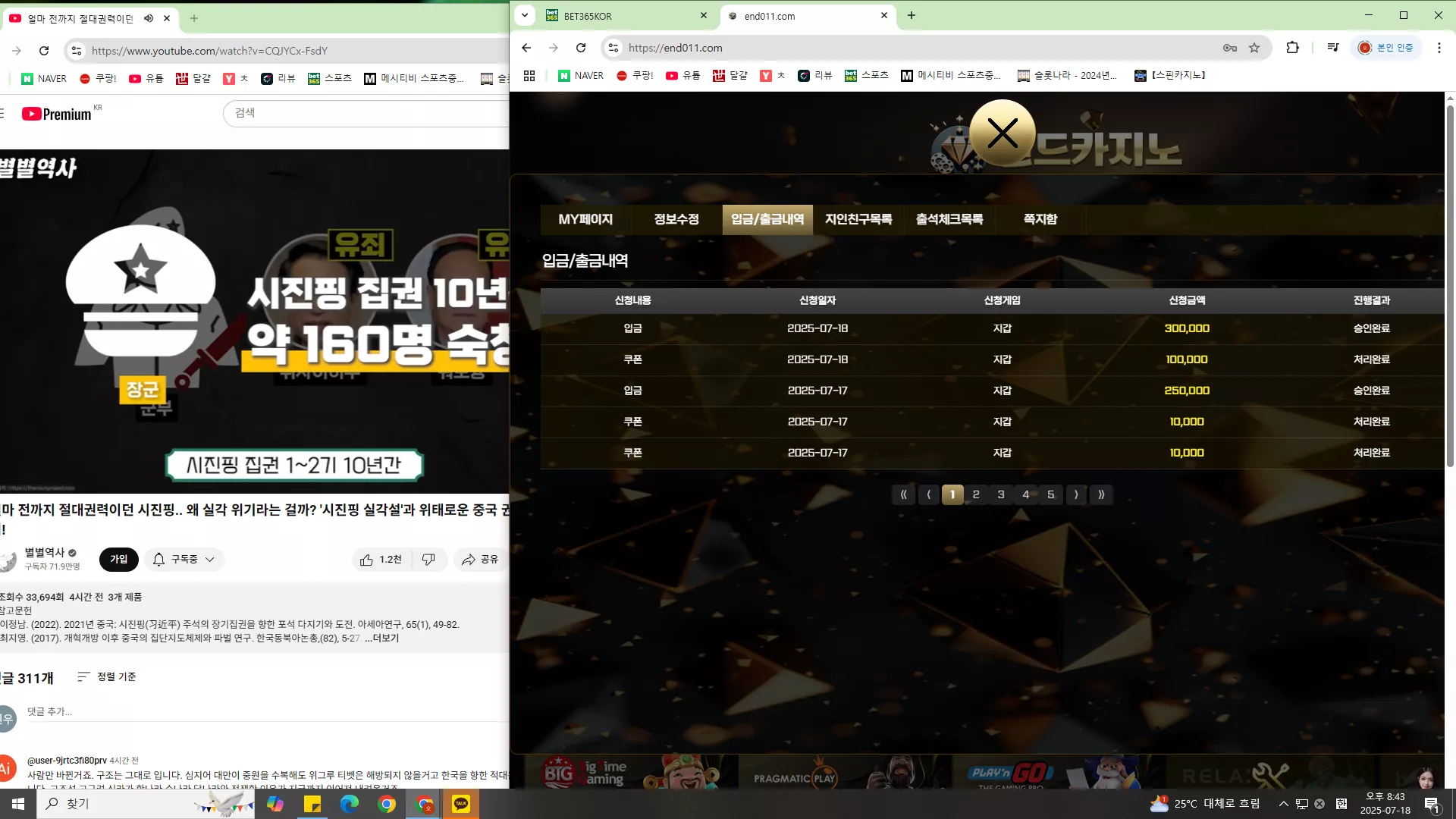Open the 정렬 기준 sort menu

click(x=107, y=676)
